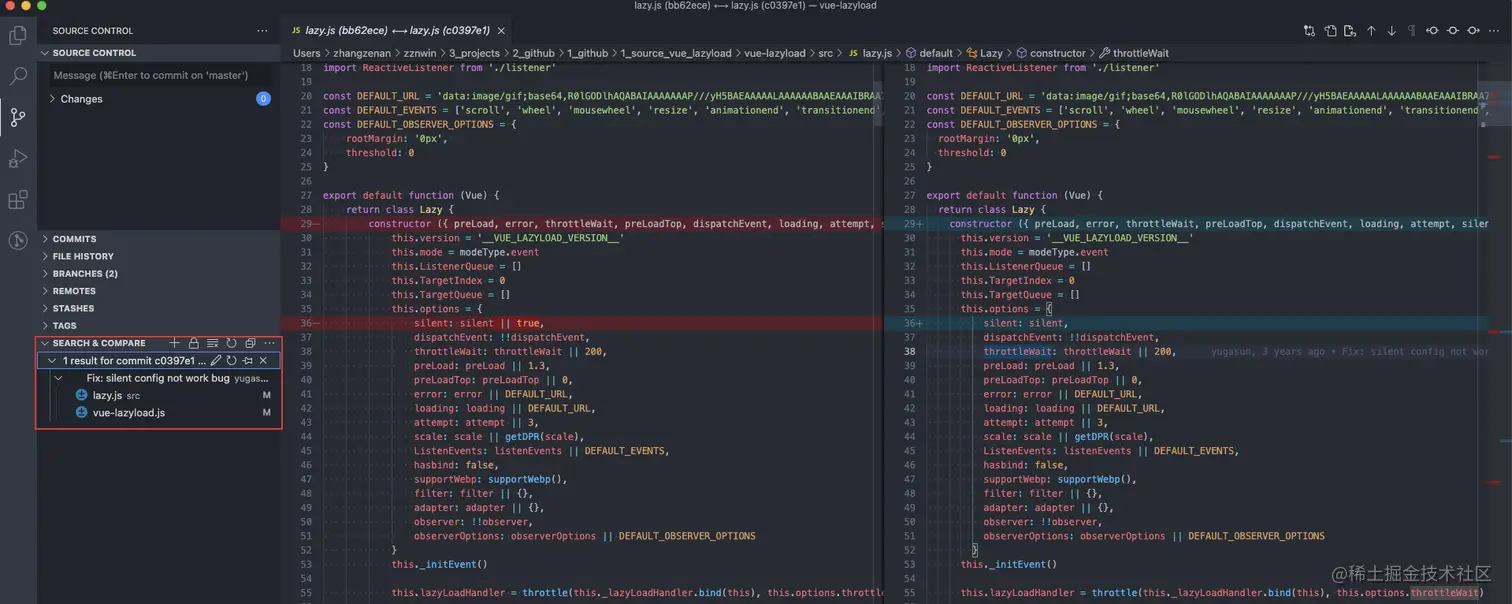Click plus icon in Search & Compare header
The height and width of the screenshot is (604, 1512).
[x=175, y=343]
